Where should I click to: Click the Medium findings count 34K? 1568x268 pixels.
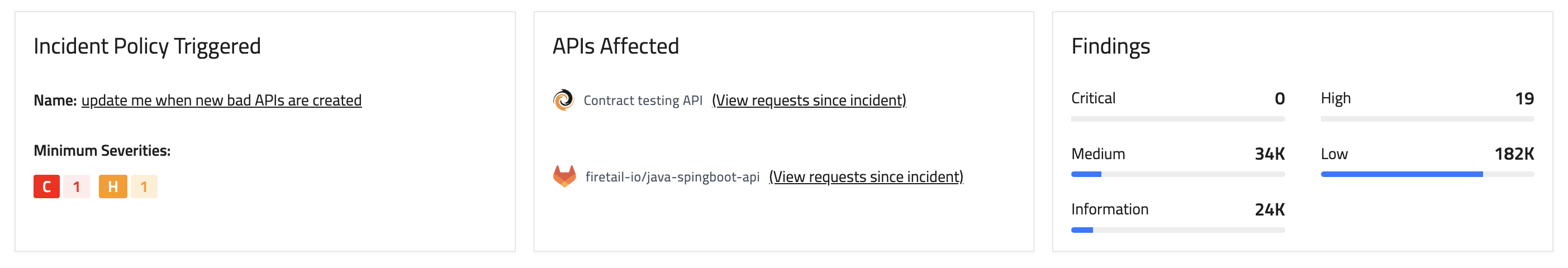pyautogui.click(x=1269, y=154)
